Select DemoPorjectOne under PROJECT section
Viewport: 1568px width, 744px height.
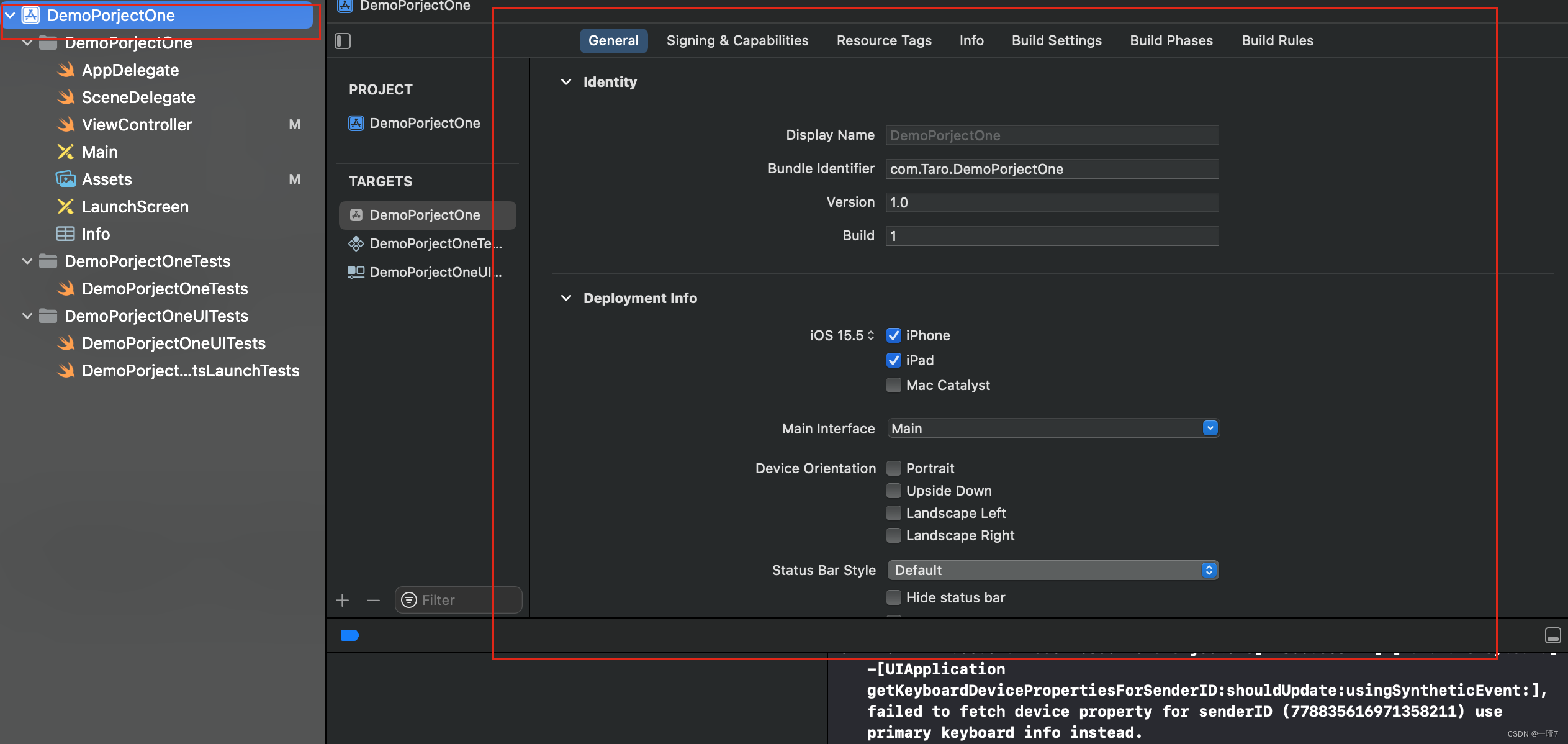(x=425, y=123)
